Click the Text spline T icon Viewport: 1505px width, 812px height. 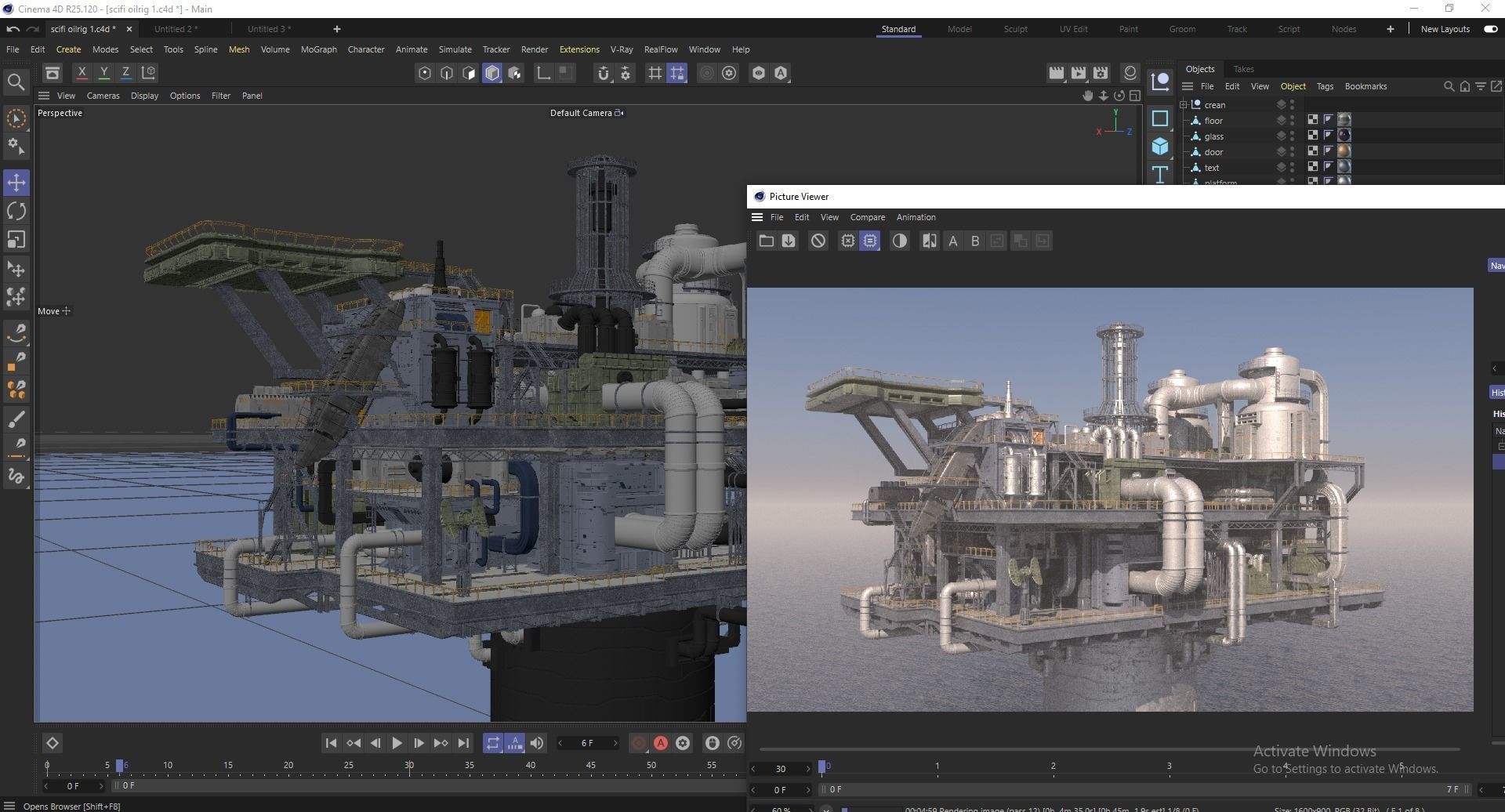(1160, 173)
